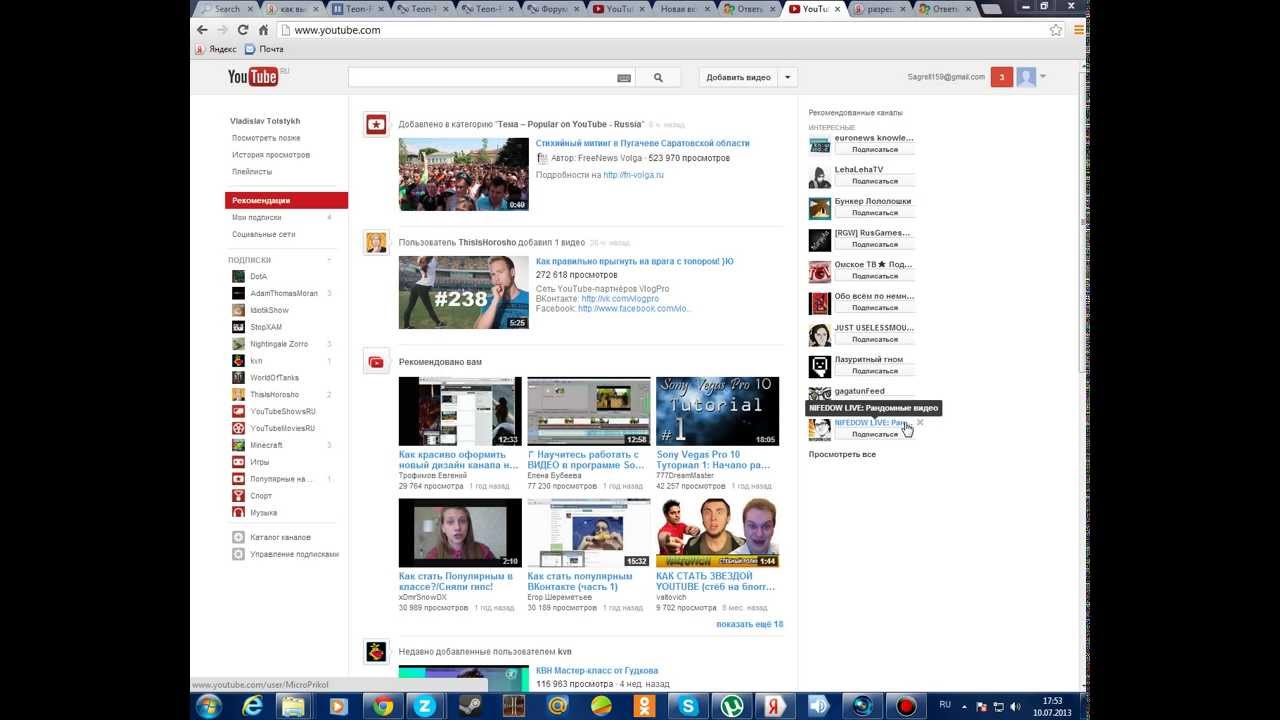Open Skype from the taskbar
The image size is (1280, 720).
coord(687,706)
